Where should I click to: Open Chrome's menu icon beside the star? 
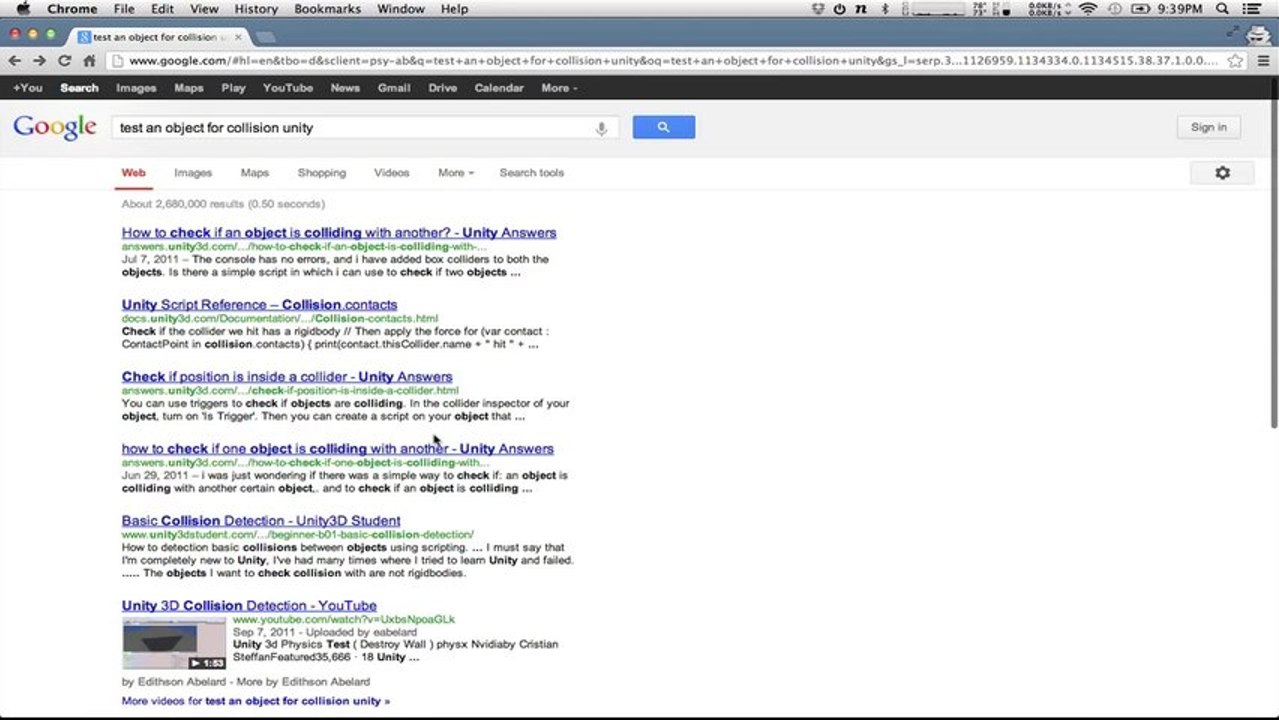tap(1262, 60)
